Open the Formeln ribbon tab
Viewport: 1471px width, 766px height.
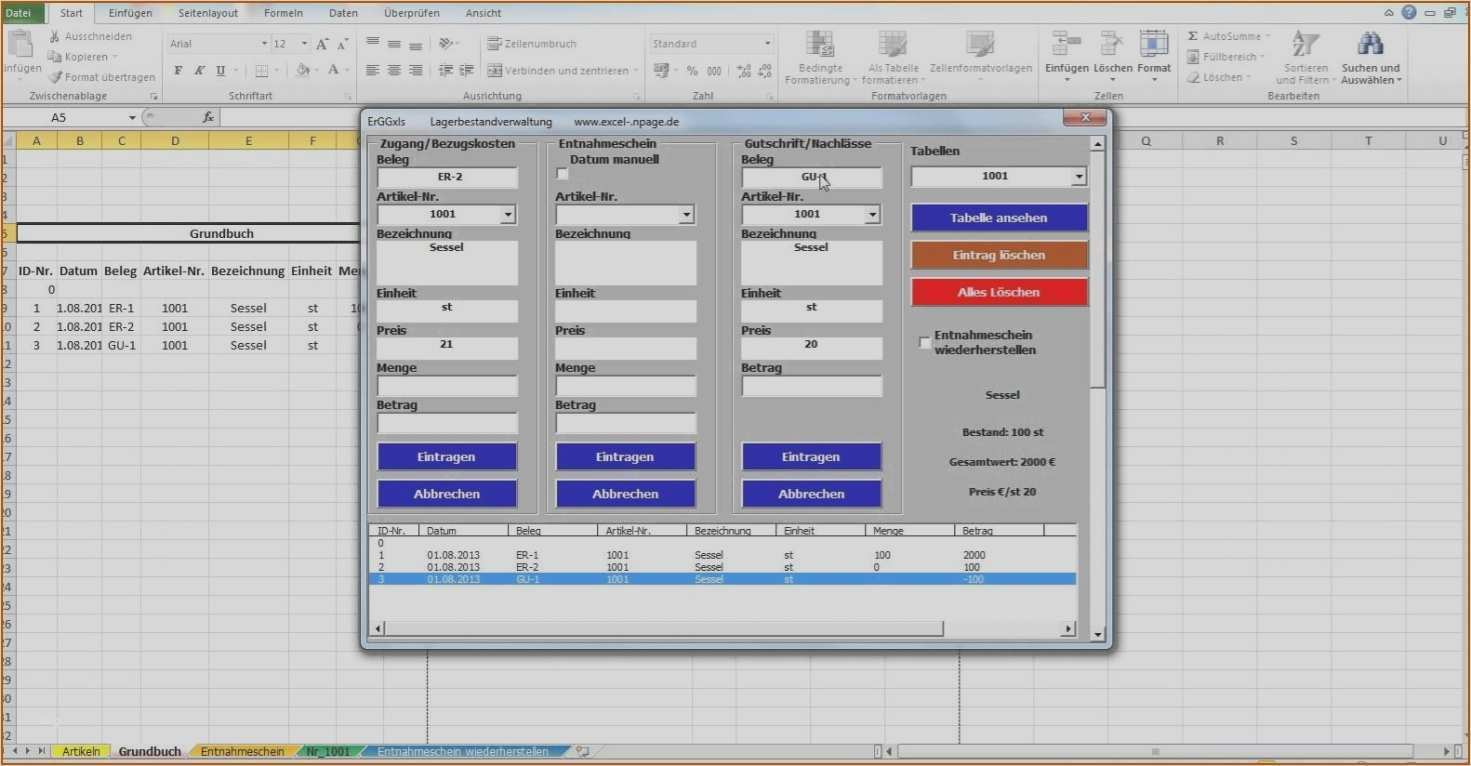[283, 13]
